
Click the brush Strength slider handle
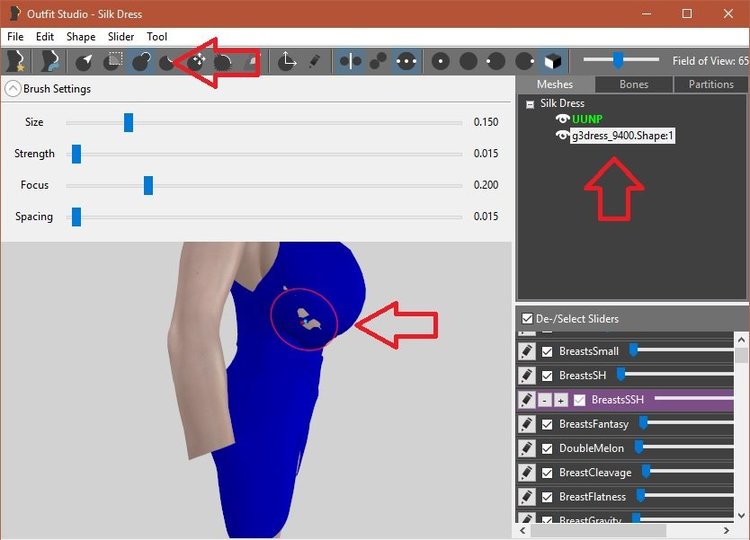point(77,154)
